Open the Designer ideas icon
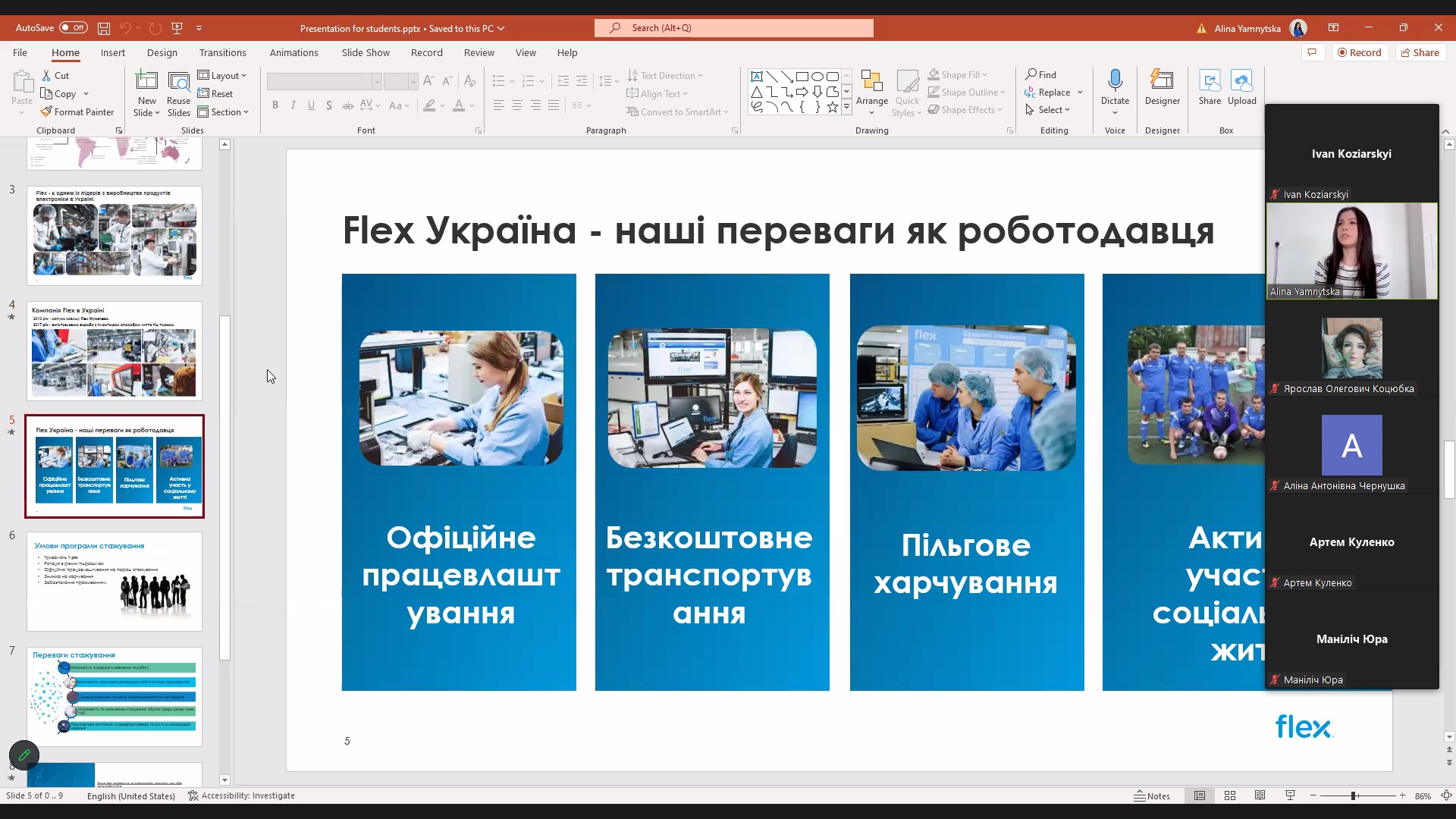The width and height of the screenshot is (1456, 819). (x=1162, y=80)
